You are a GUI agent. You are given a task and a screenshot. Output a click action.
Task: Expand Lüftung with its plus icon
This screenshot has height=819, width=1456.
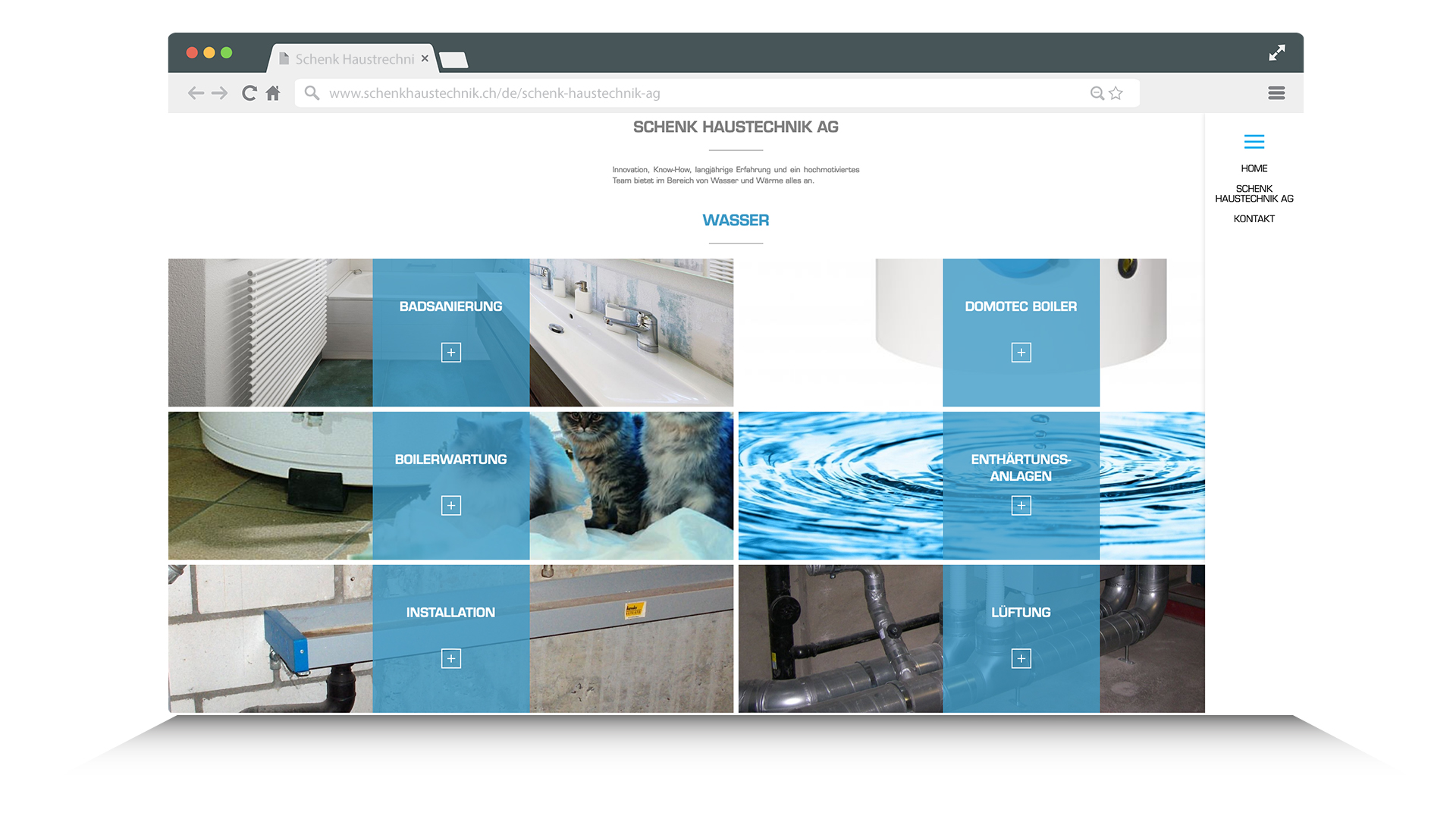(1021, 659)
